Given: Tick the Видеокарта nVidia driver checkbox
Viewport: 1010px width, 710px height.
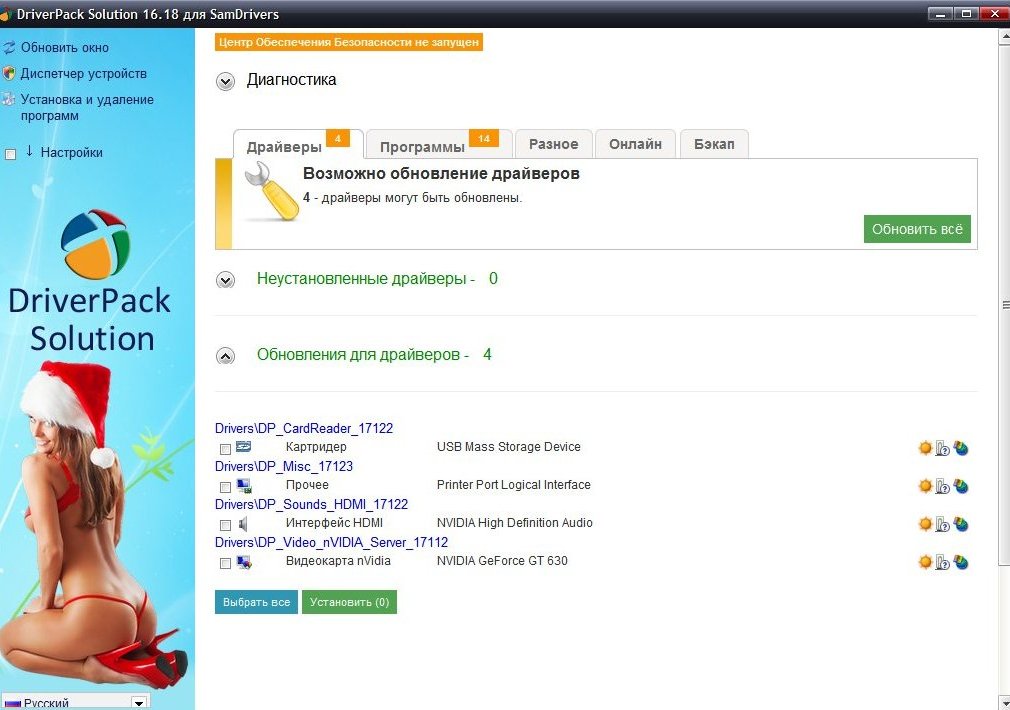Looking at the screenshot, I should [225, 563].
